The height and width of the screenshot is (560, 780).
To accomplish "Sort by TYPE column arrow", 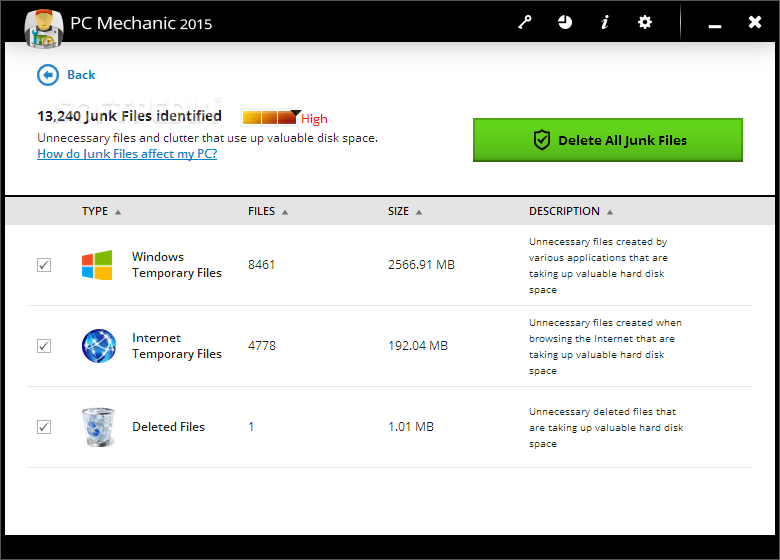I will point(118,212).
